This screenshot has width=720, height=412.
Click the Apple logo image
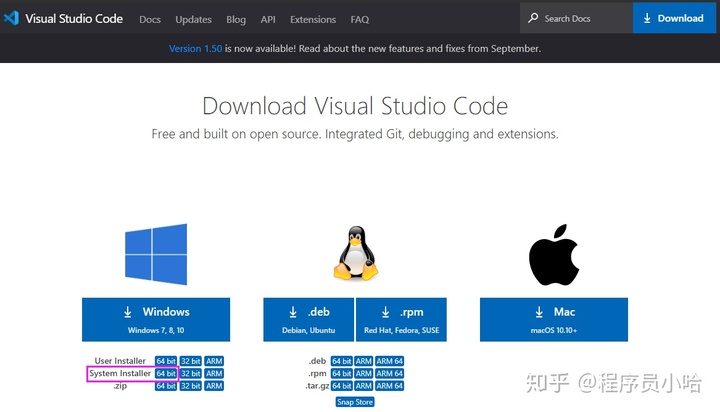pyautogui.click(x=554, y=255)
